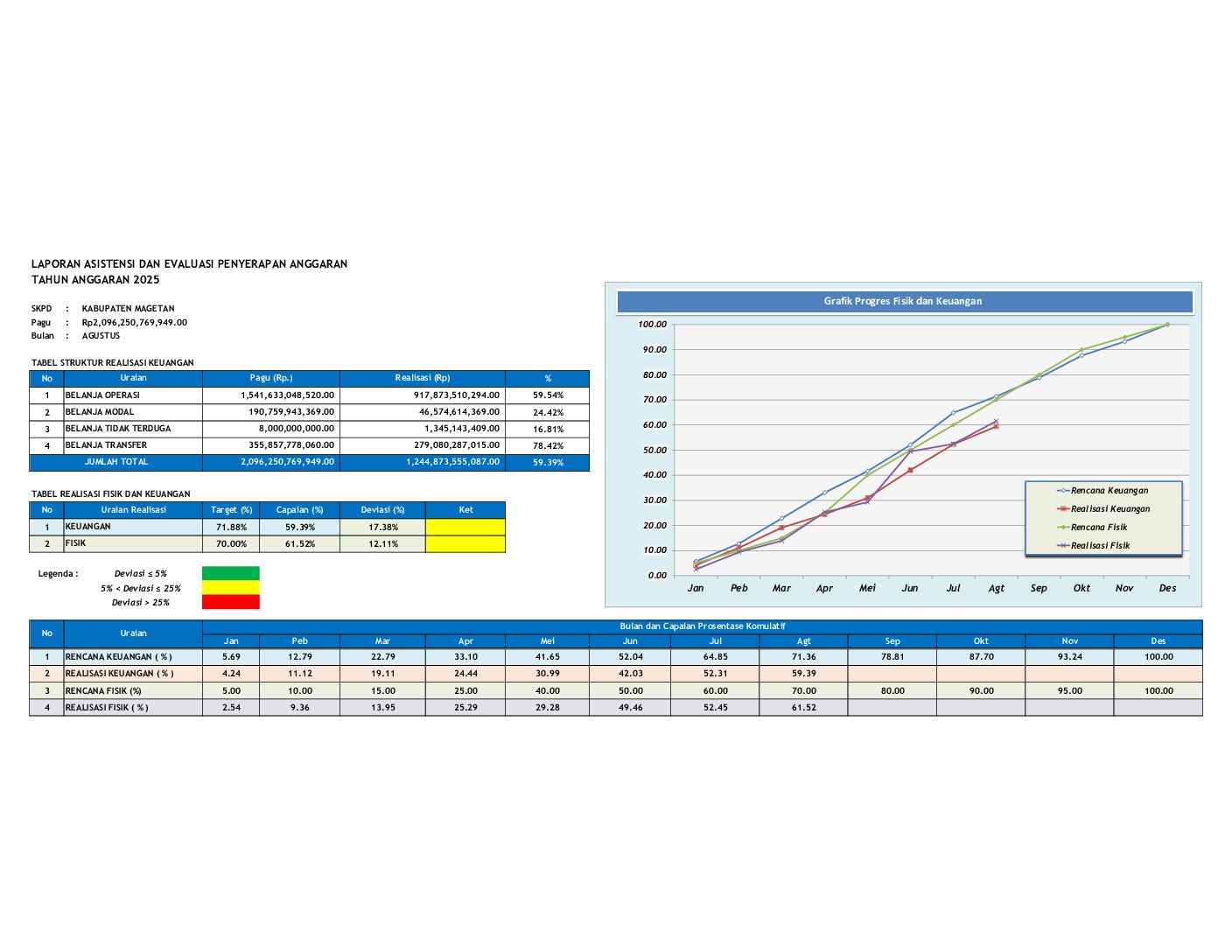Click the Des label on chart axis
The image size is (1232, 952).
click(x=1167, y=588)
